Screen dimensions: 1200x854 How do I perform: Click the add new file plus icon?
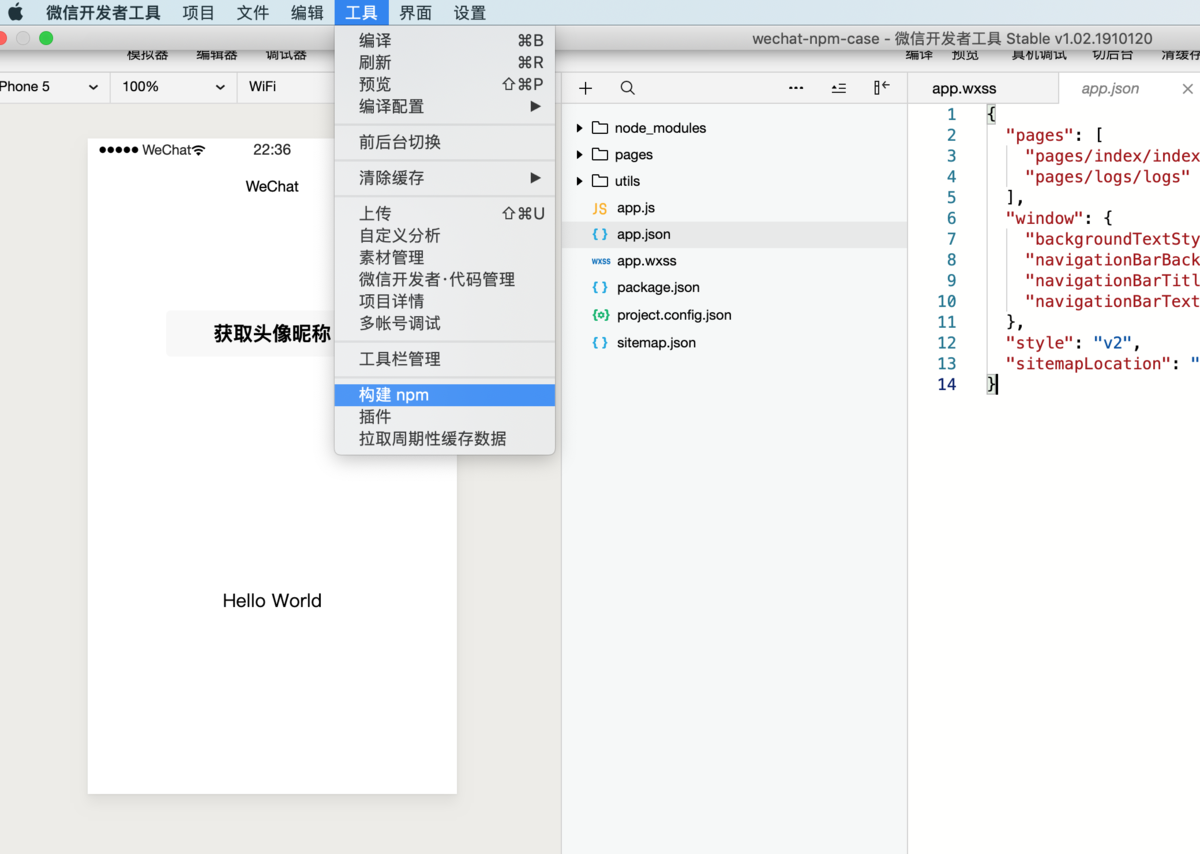click(586, 88)
